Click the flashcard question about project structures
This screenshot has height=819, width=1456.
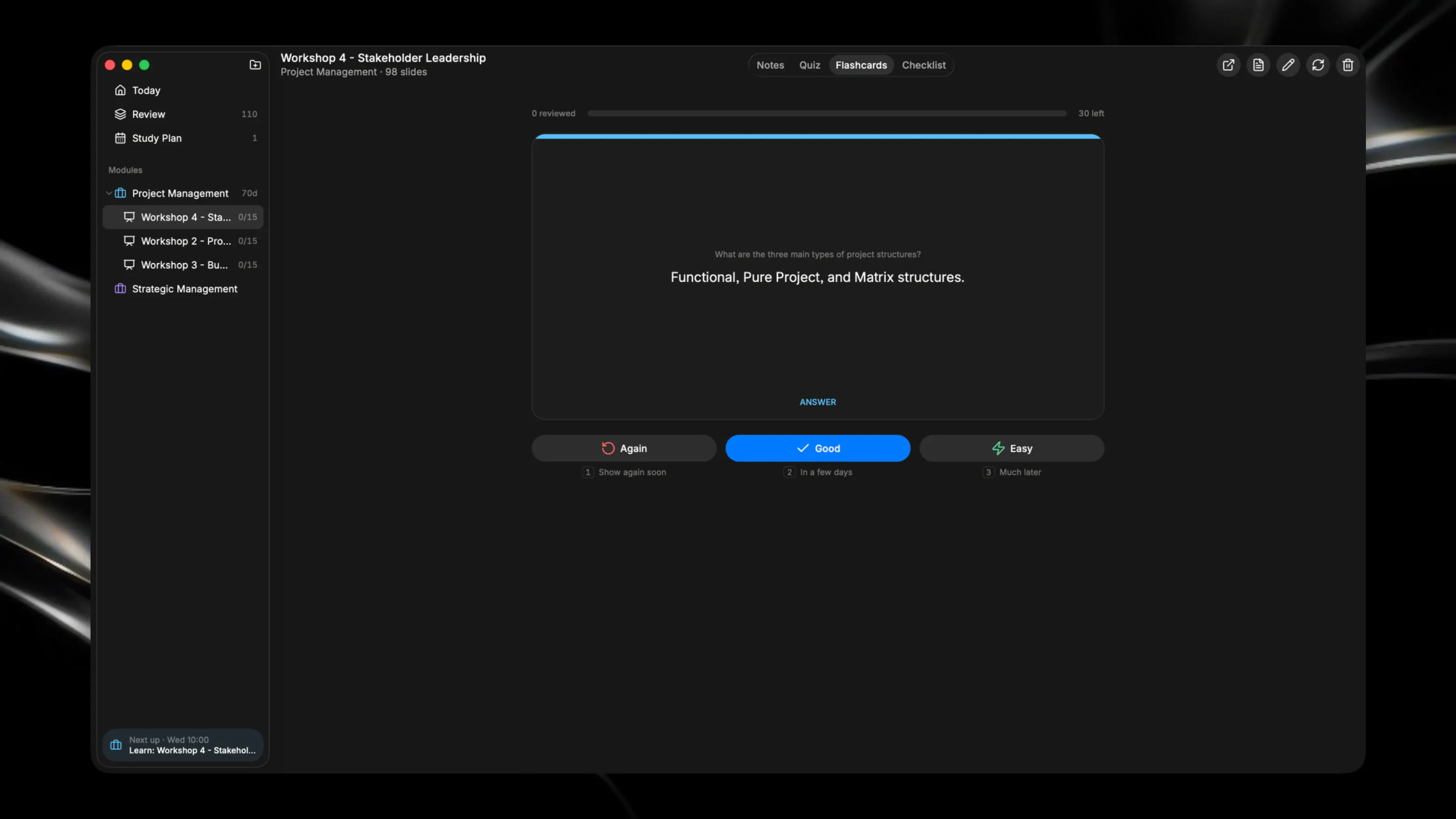point(817,254)
